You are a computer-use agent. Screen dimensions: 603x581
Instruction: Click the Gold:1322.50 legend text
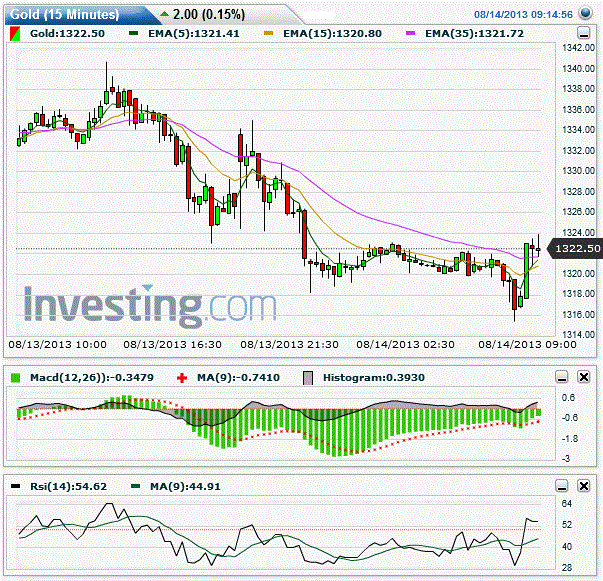[67, 33]
